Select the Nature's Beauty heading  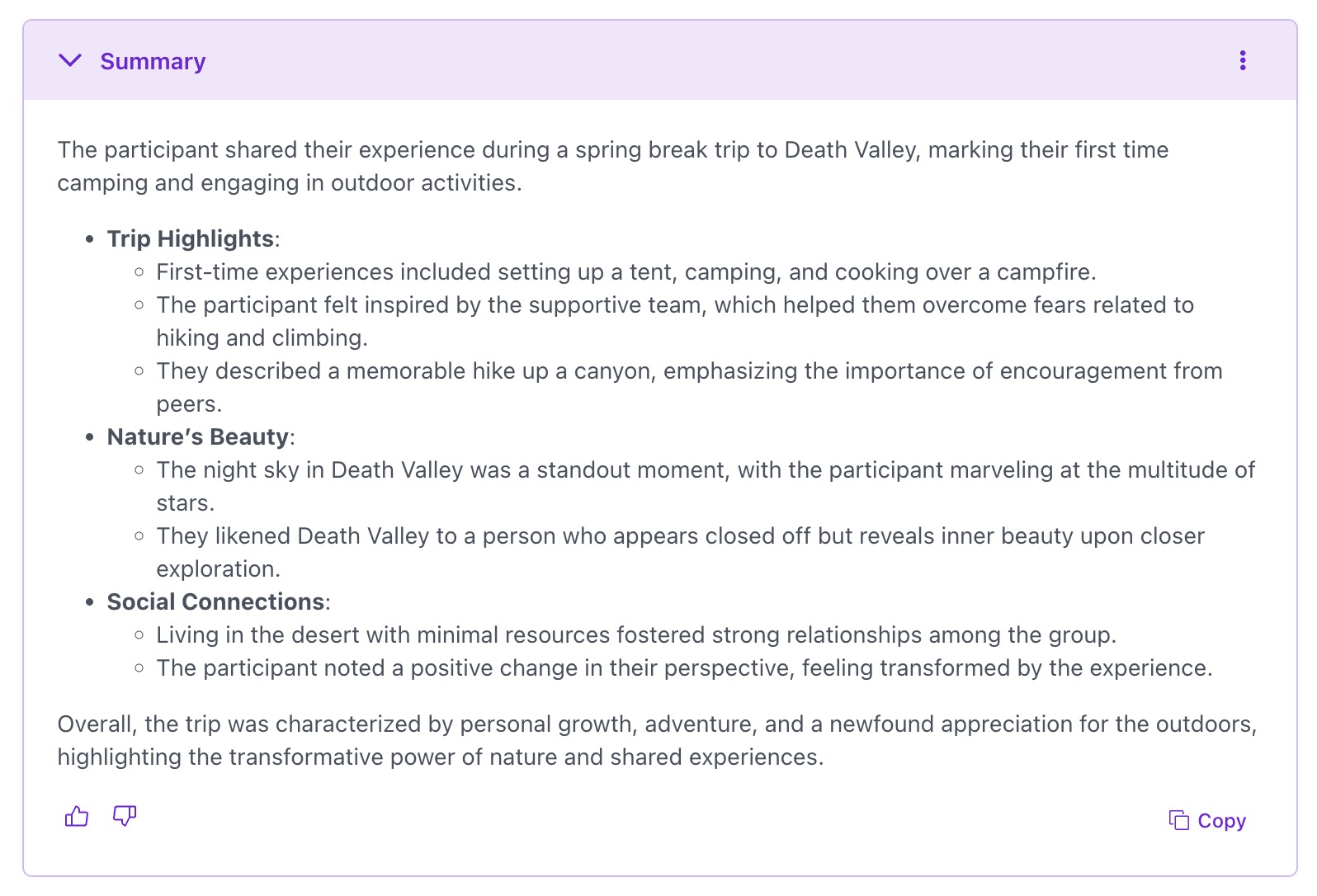[x=198, y=436]
